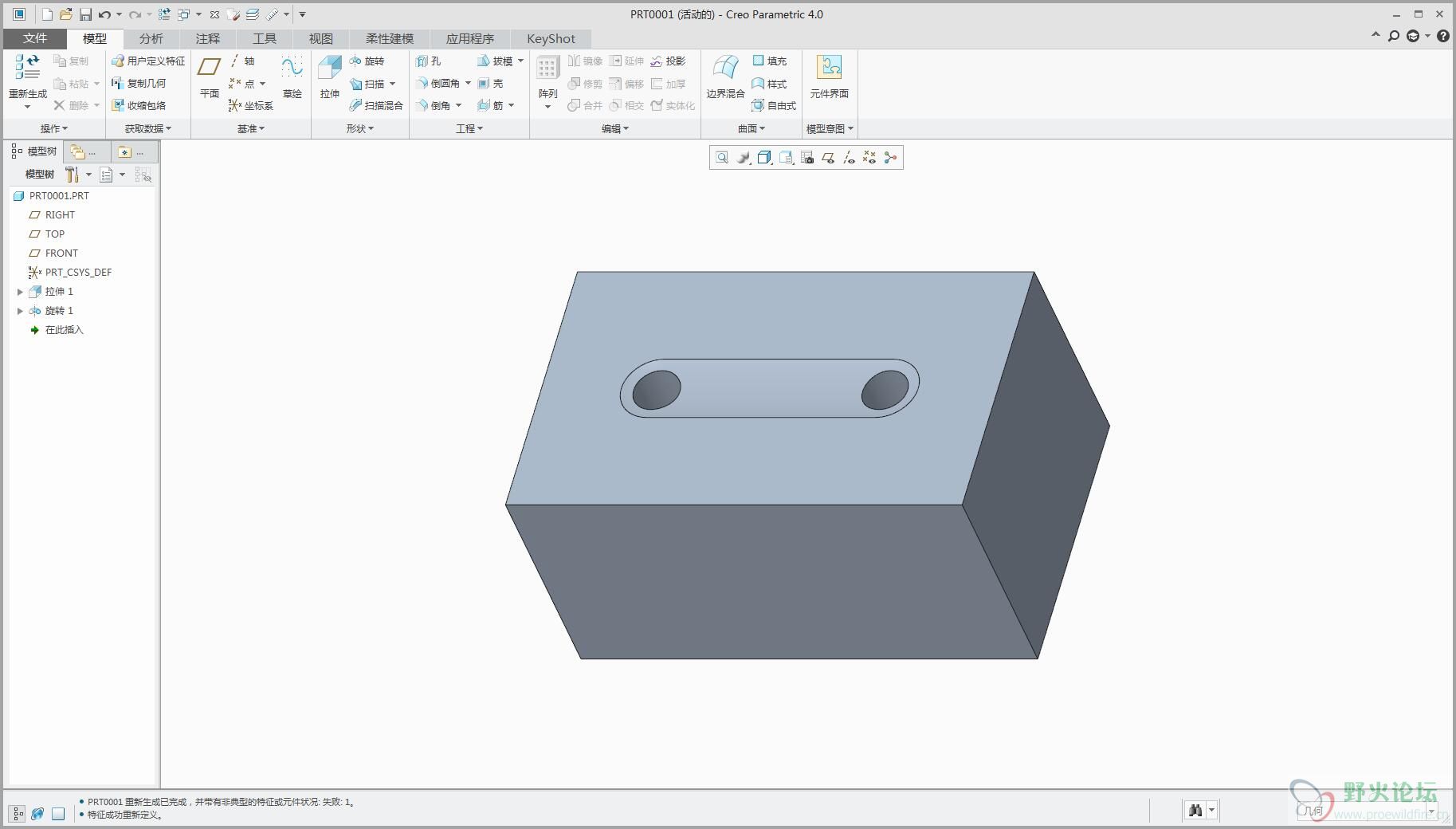The width and height of the screenshot is (1456, 829).
Task: Toggle datum axis display in graphics toolbar
Action: (x=849, y=158)
